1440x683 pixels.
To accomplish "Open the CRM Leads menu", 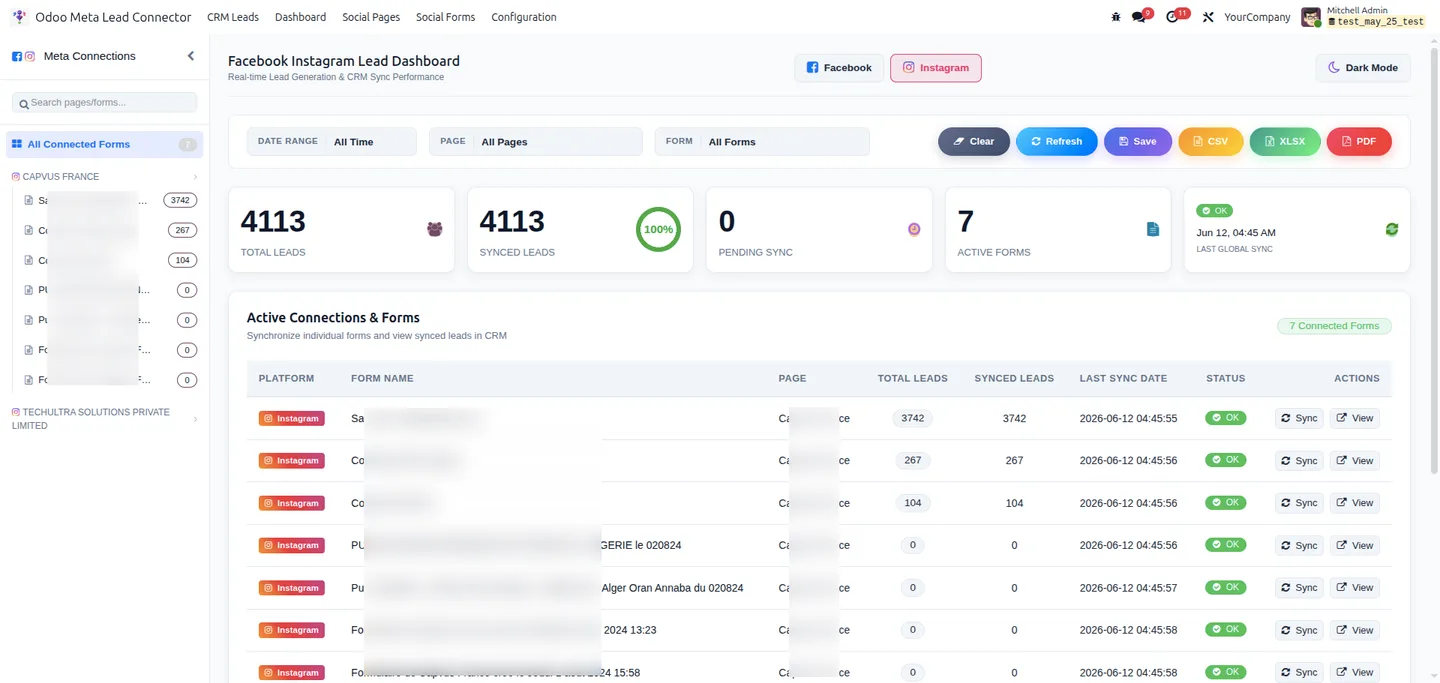I will 233,17.
